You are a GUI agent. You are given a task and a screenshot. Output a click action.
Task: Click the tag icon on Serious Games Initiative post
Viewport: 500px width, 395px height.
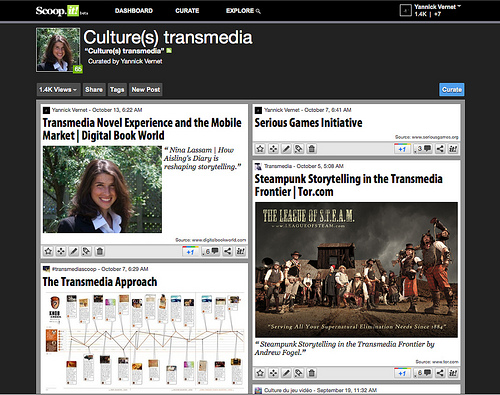pos(299,149)
